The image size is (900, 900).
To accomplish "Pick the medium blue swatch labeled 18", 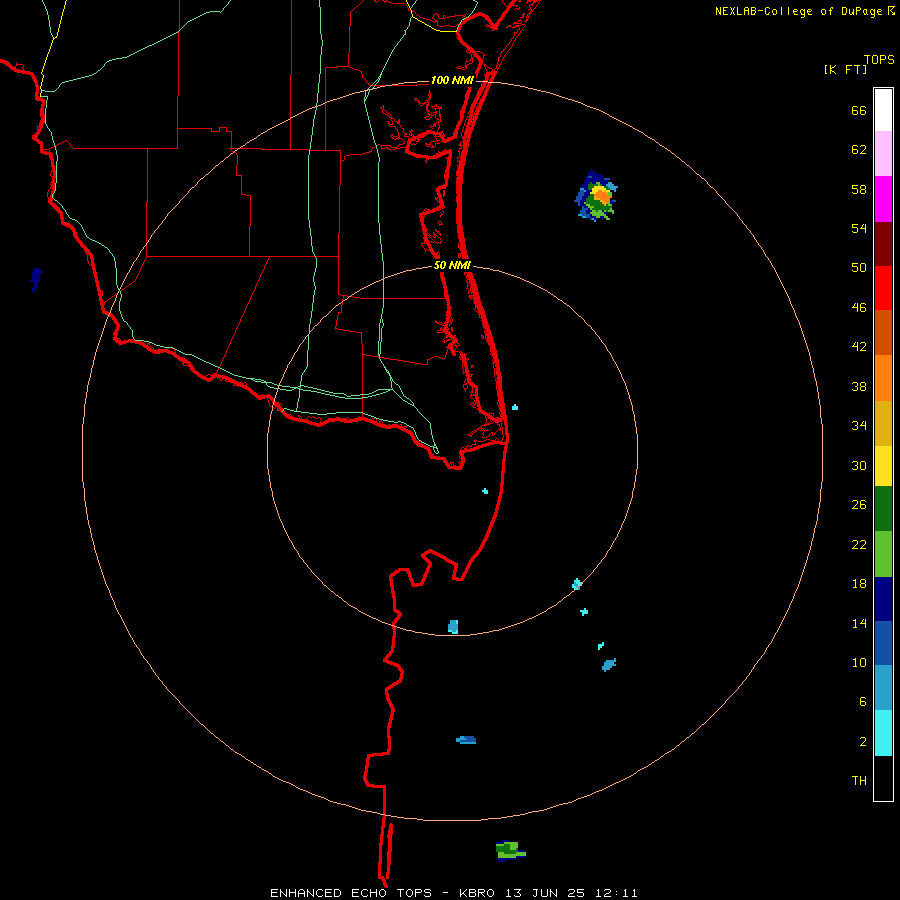I will (x=883, y=643).
